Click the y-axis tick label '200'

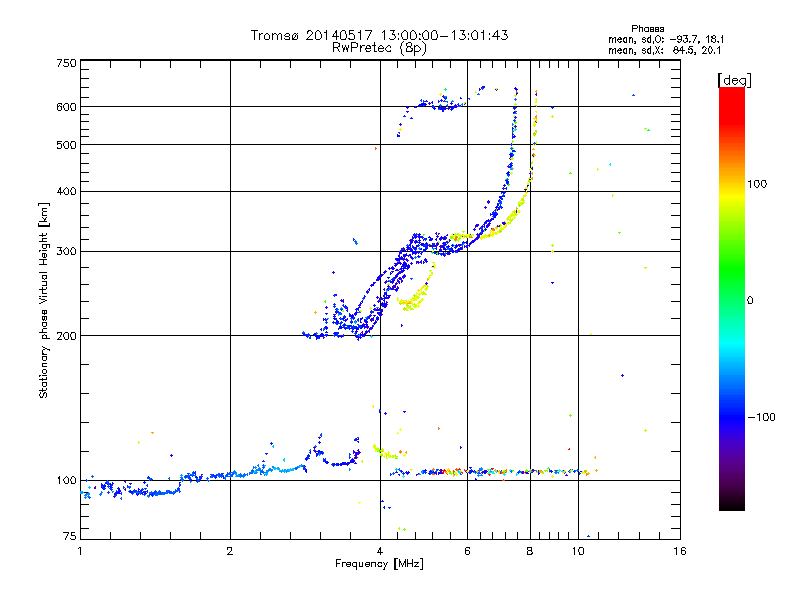click(66, 336)
